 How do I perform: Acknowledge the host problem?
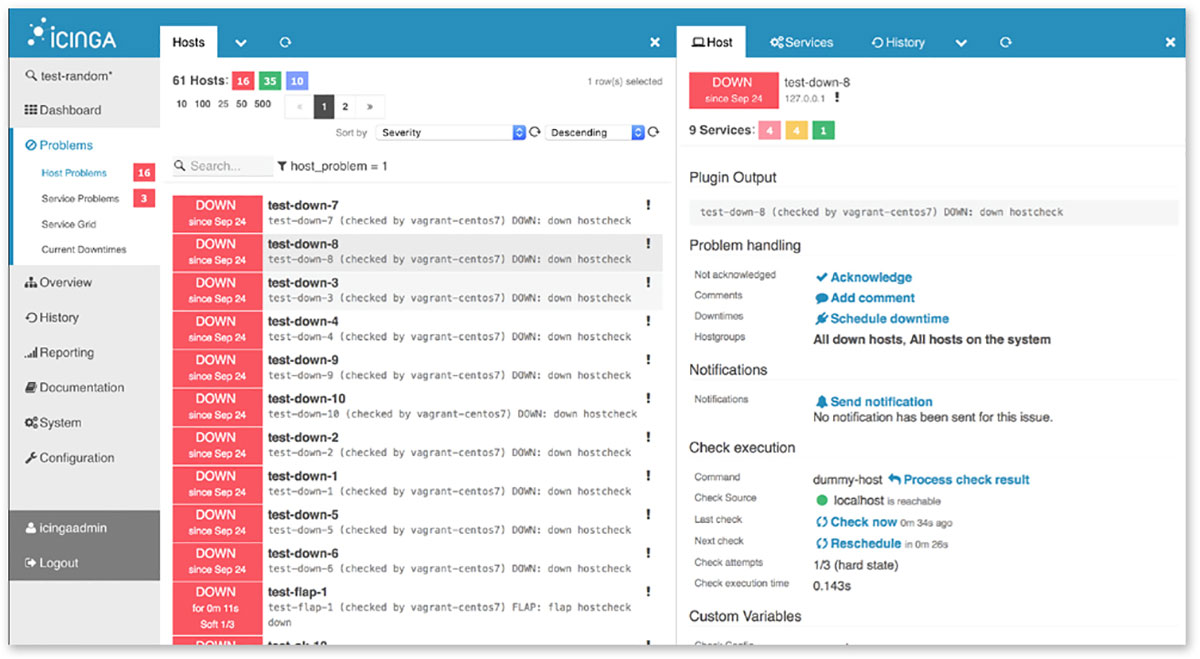864,277
